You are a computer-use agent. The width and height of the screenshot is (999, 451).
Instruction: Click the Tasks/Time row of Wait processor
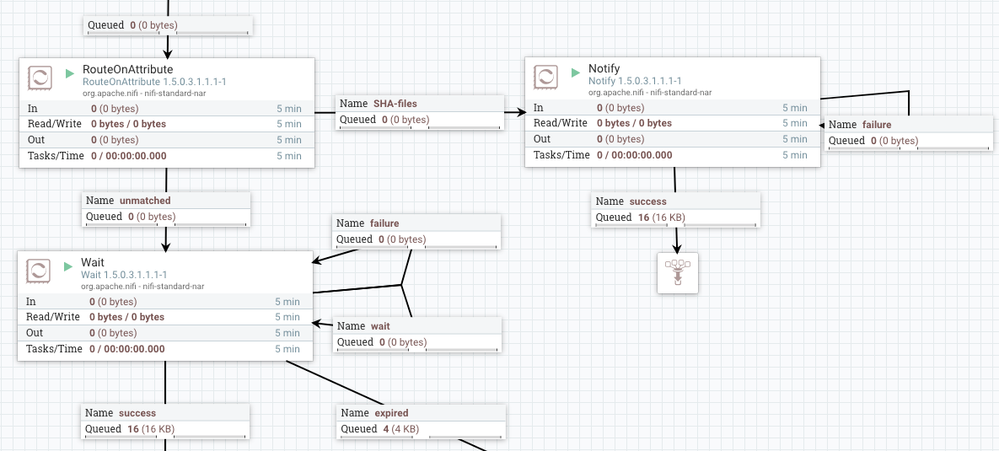[x=165, y=349]
